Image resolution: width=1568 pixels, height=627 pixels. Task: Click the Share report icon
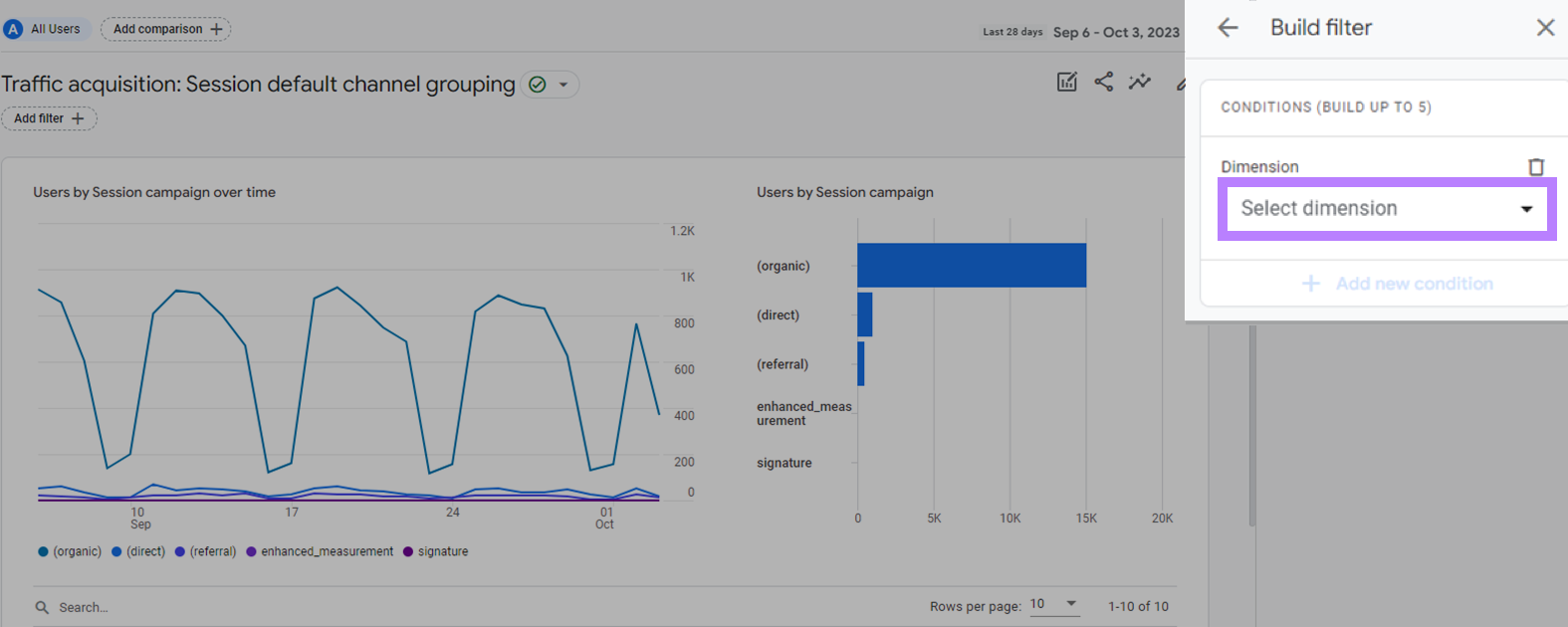point(1103,83)
